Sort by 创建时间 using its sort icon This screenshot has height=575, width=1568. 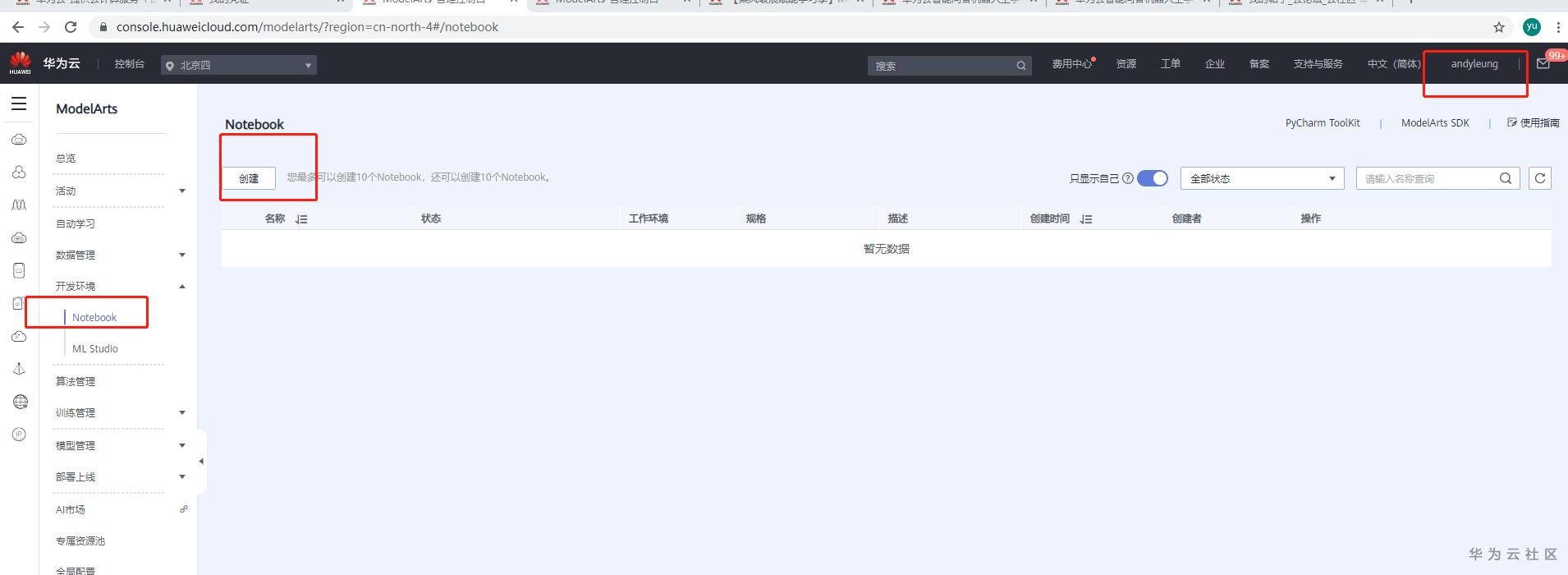(x=1086, y=218)
